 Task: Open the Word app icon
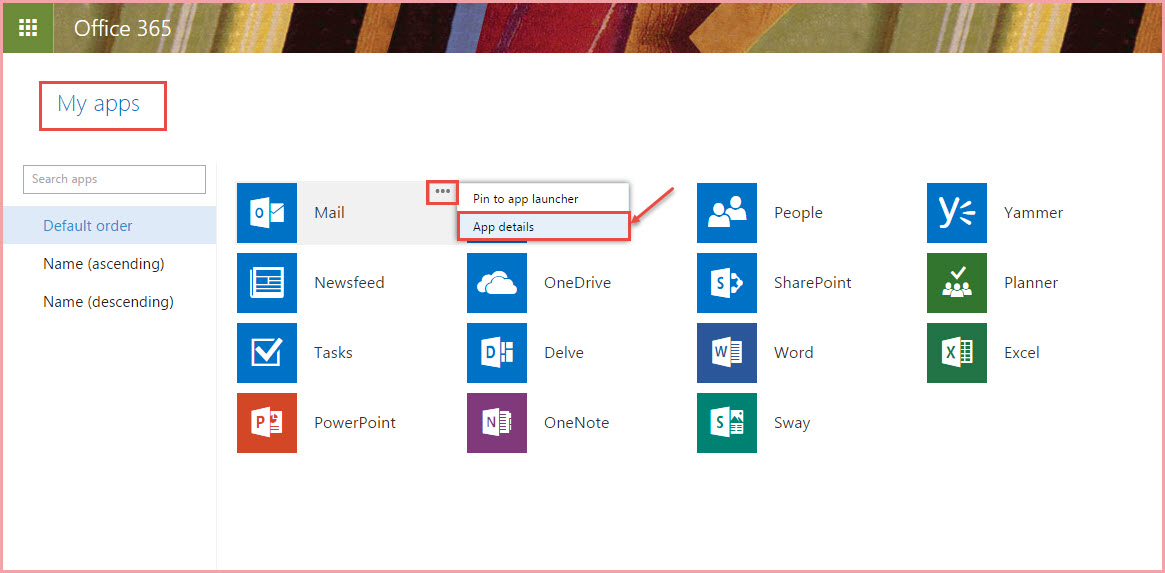727,352
